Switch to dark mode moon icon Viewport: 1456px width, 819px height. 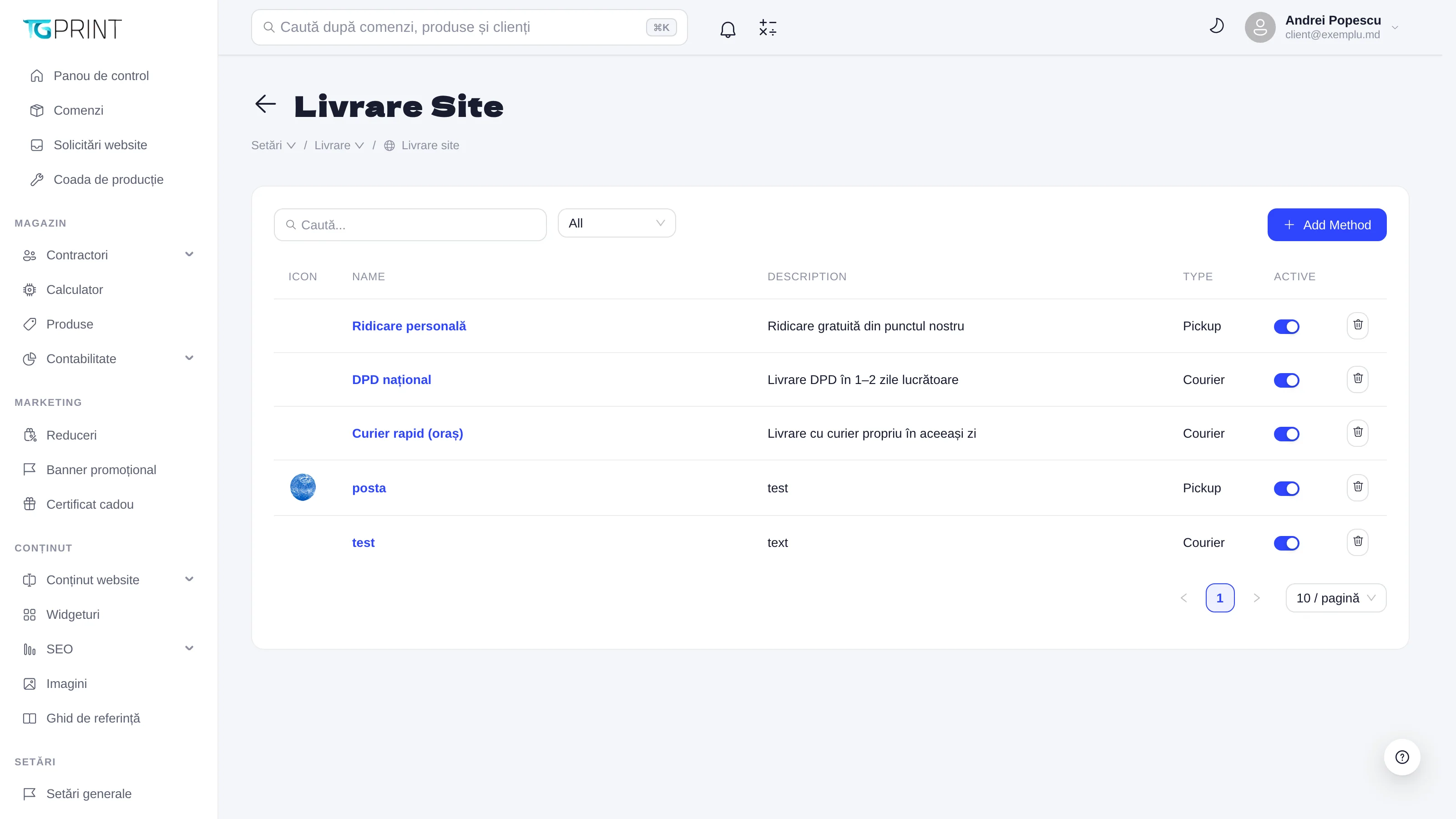[1216, 26]
